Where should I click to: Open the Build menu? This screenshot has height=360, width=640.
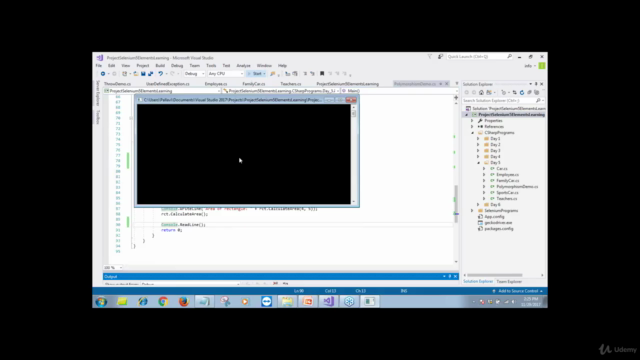[x=160, y=66]
